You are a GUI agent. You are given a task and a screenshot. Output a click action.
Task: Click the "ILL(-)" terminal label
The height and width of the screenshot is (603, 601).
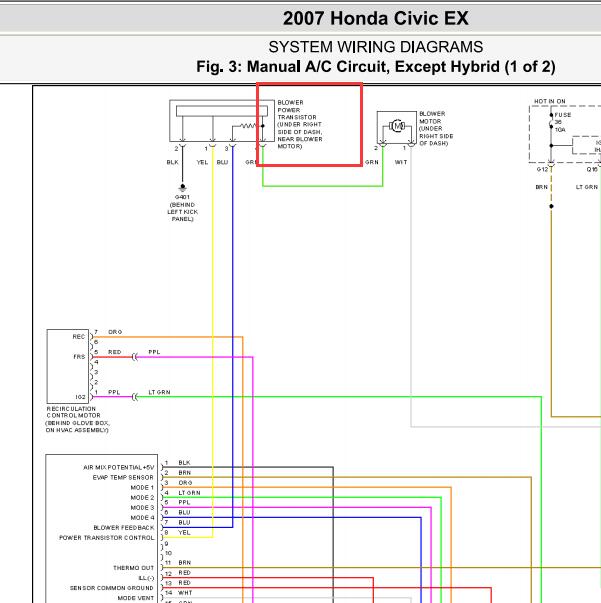tap(146, 578)
